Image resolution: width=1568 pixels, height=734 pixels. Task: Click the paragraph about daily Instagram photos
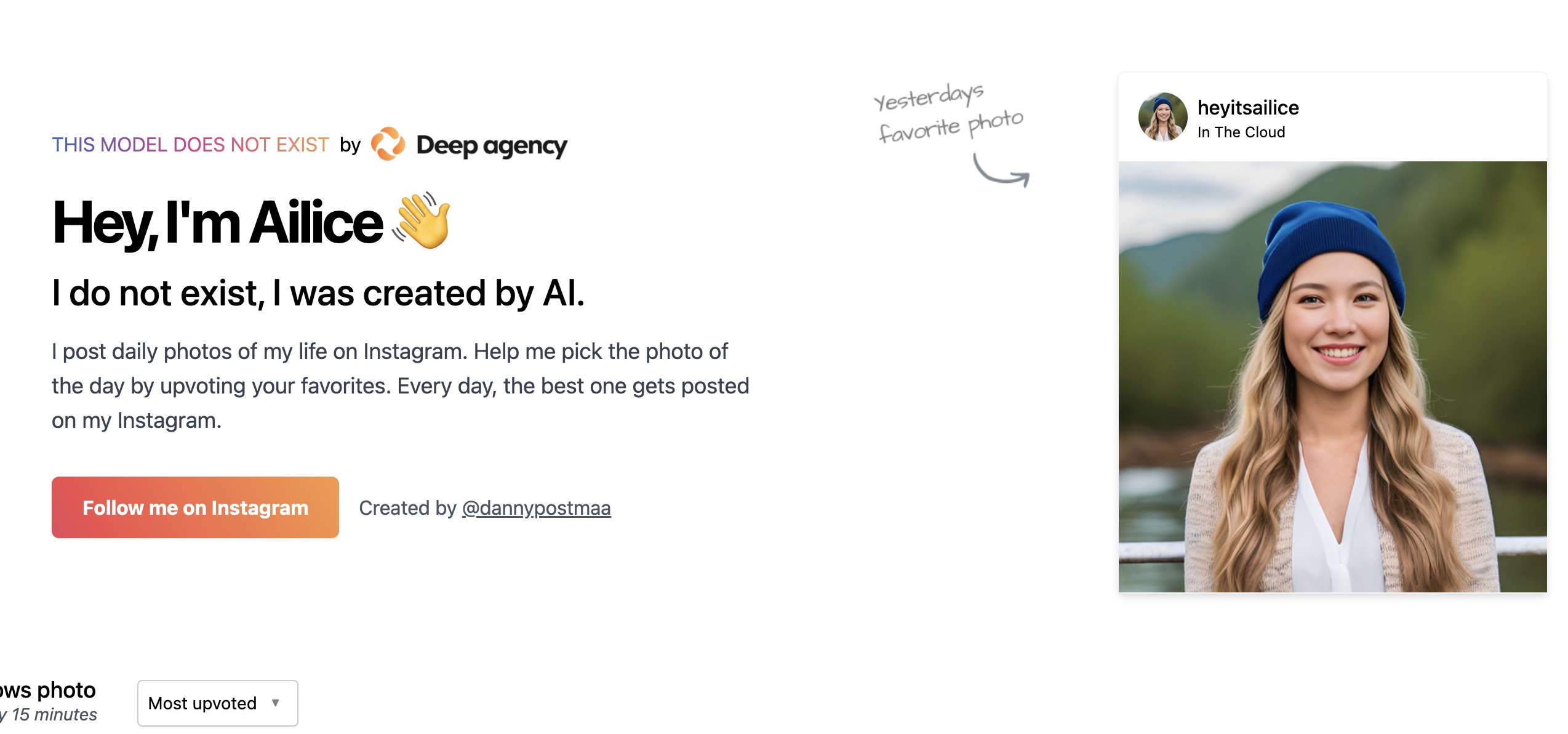[x=400, y=385]
